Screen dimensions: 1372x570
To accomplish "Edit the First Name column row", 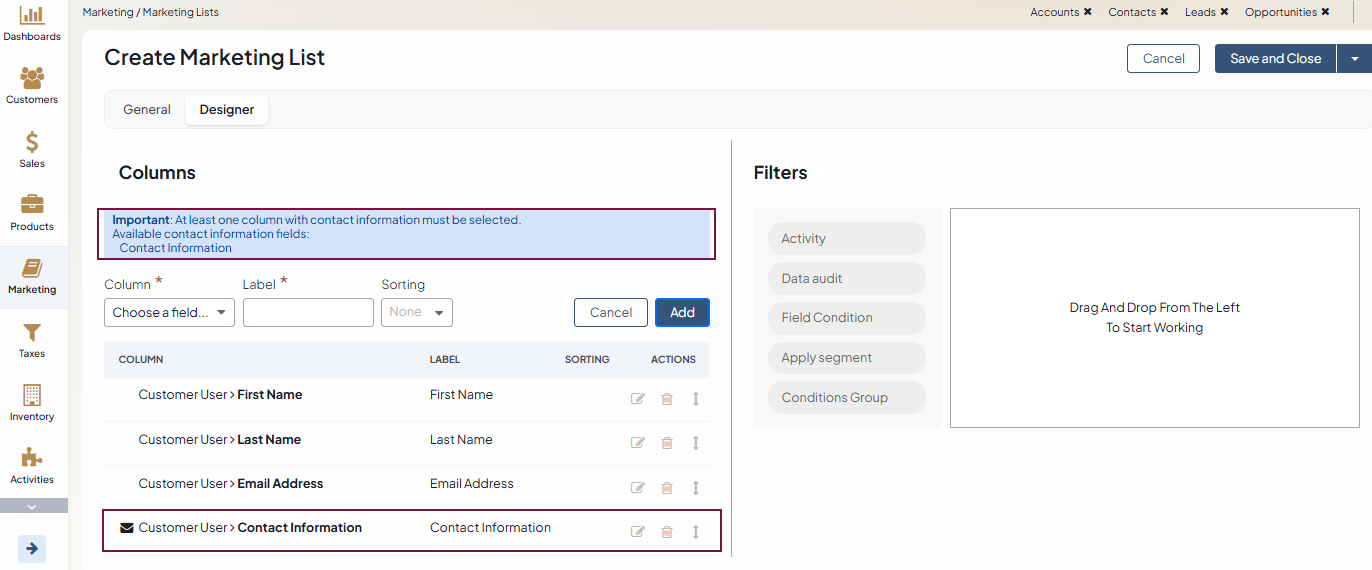I will tap(638, 399).
